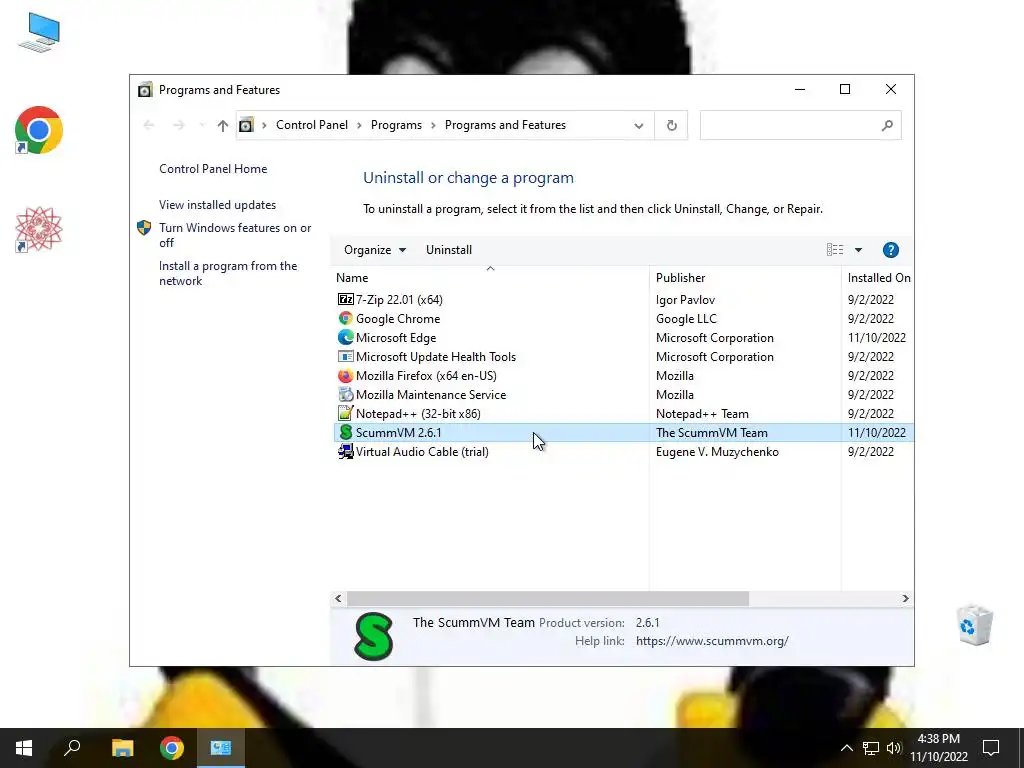Open View installed updates link
1024x768 pixels.
tap(217, 204)
